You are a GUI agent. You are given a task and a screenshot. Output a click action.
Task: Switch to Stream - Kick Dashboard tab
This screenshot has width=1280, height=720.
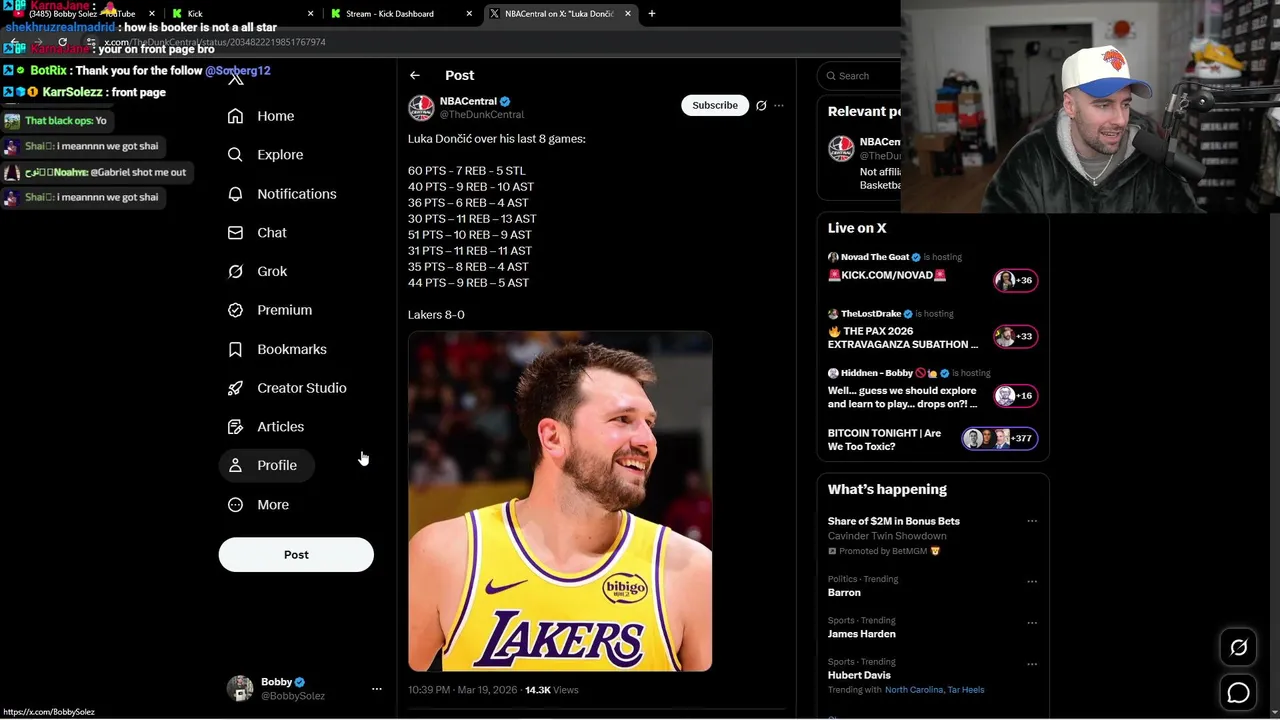(x=400, y=14)
